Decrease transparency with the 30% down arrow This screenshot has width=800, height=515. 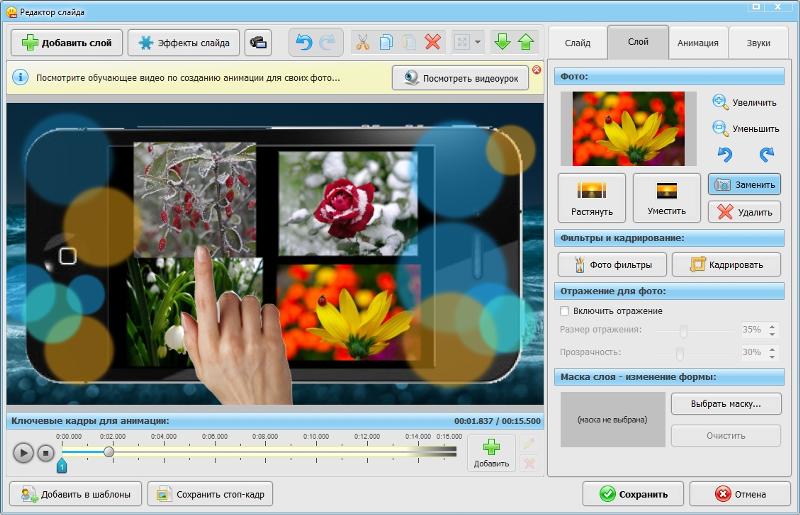772,356
